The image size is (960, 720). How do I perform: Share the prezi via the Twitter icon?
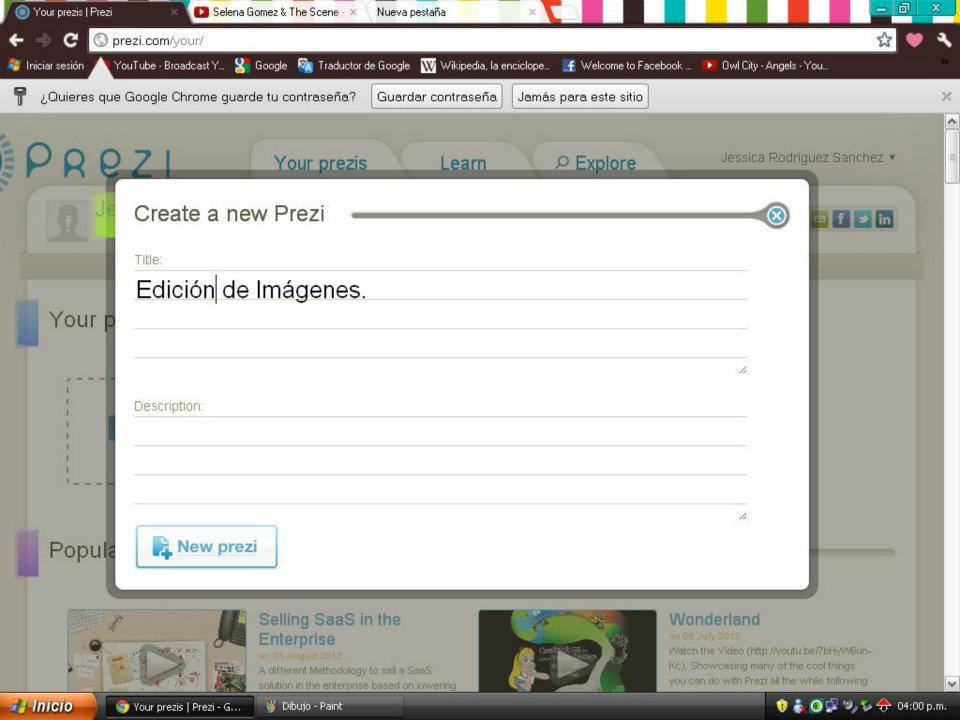862,218
